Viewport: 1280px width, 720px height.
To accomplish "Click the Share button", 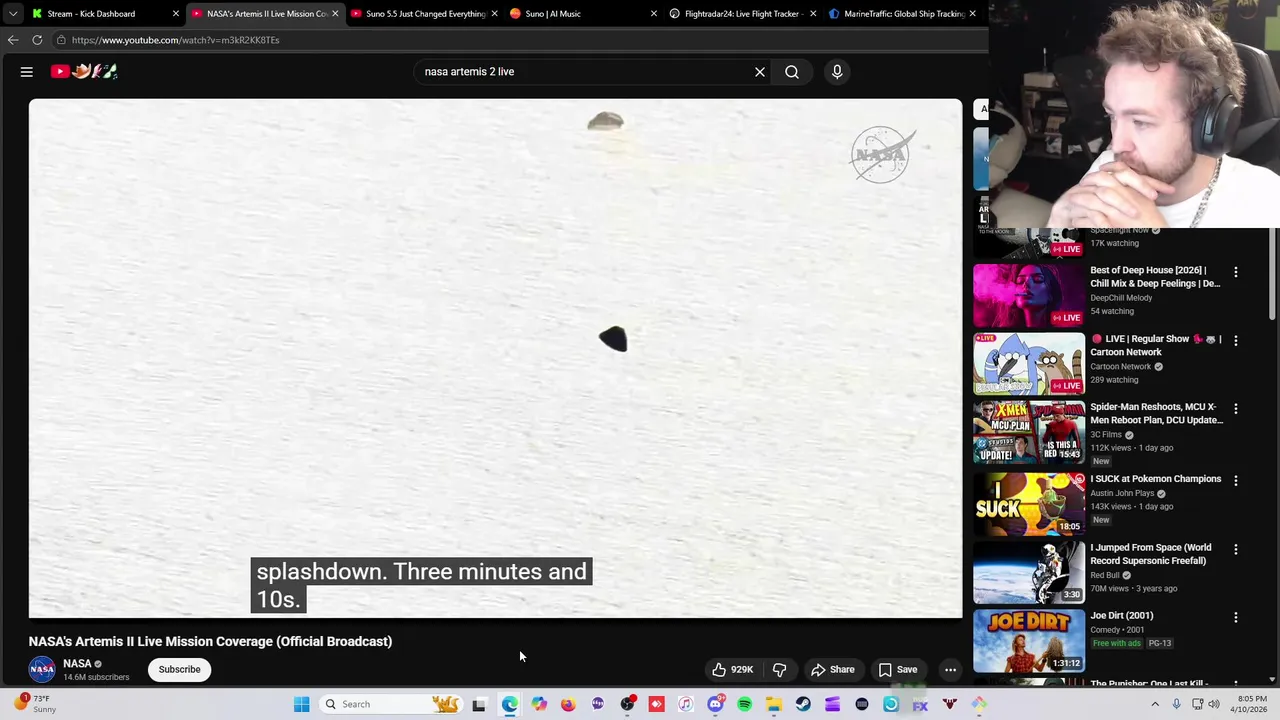I will coord(833,670).
